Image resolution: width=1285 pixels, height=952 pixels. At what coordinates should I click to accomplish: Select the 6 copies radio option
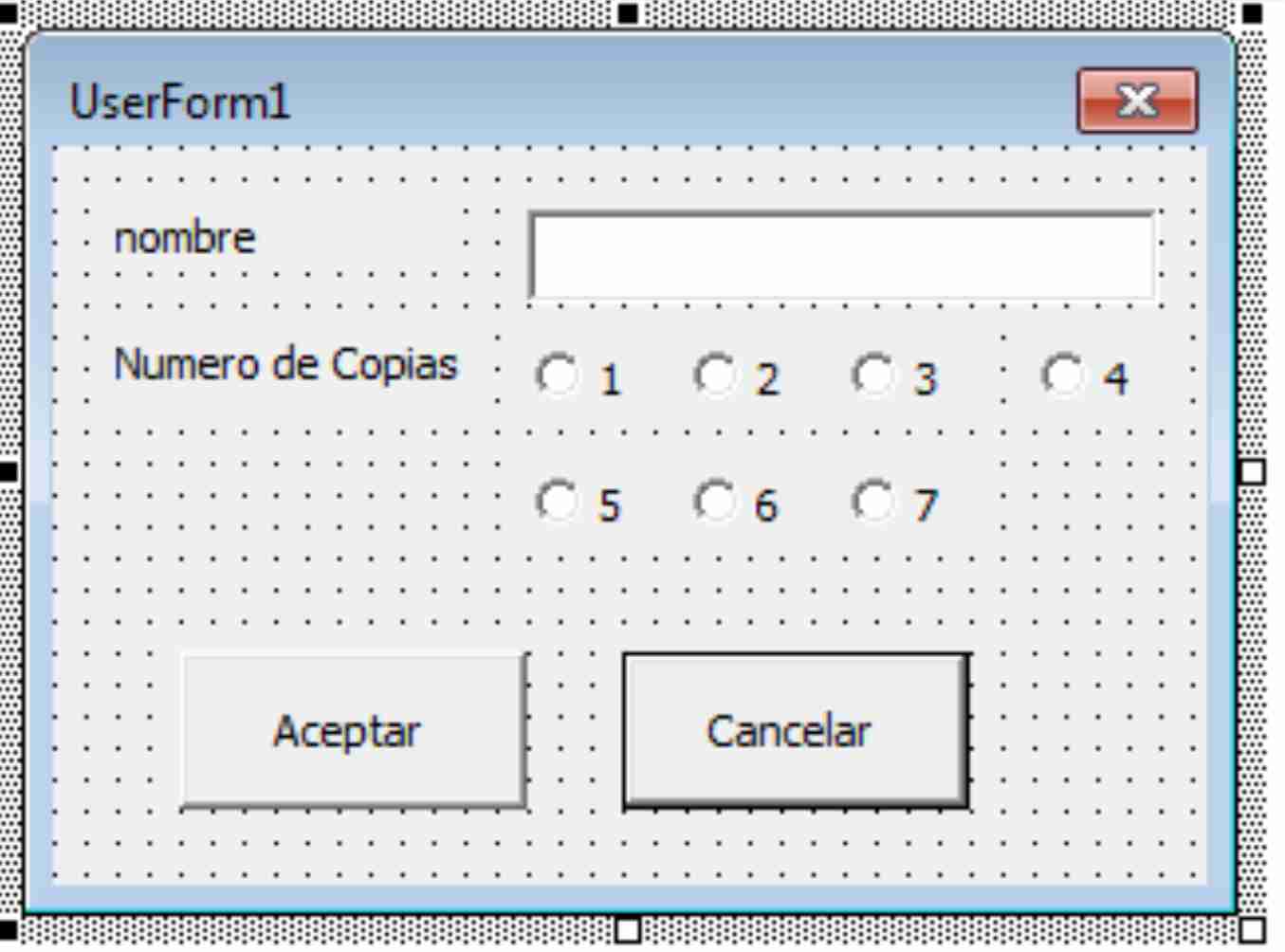(715, 501)
